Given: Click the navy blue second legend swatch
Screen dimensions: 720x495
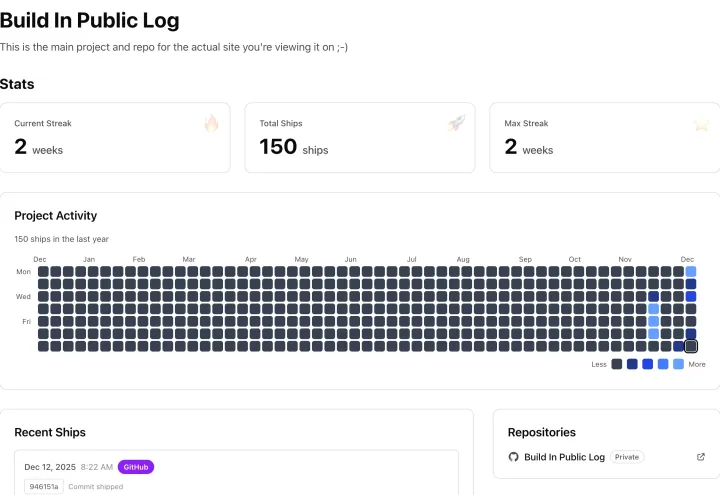Looking at the screenshot, I should coord(632,364).
